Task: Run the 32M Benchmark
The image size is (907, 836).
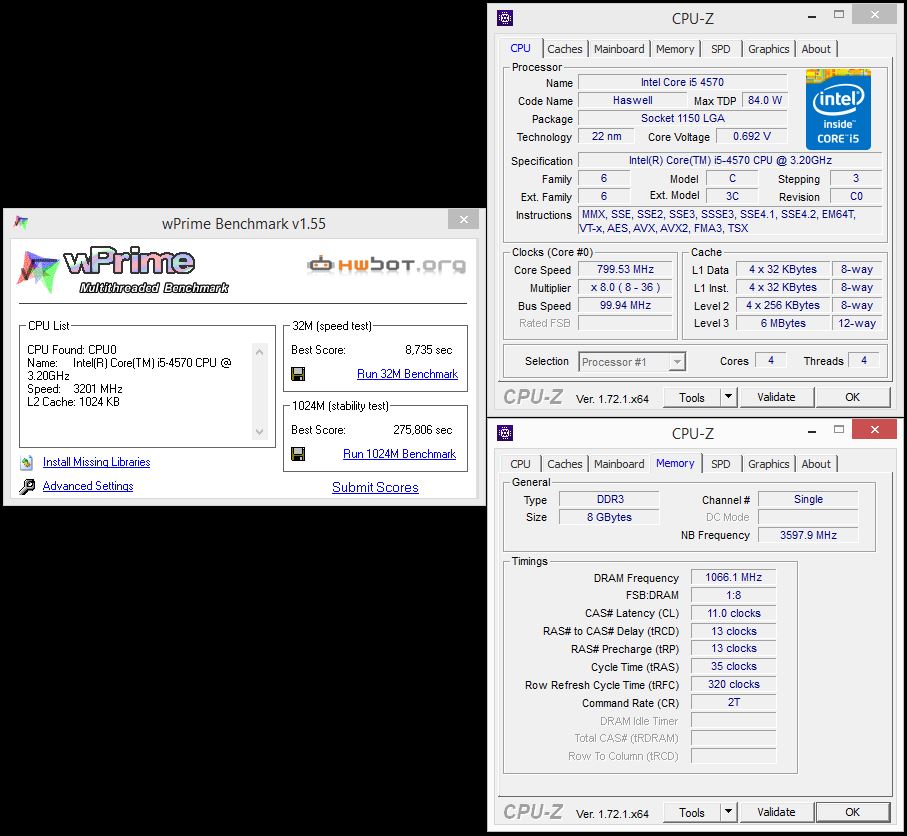Action: coord(407,374)
